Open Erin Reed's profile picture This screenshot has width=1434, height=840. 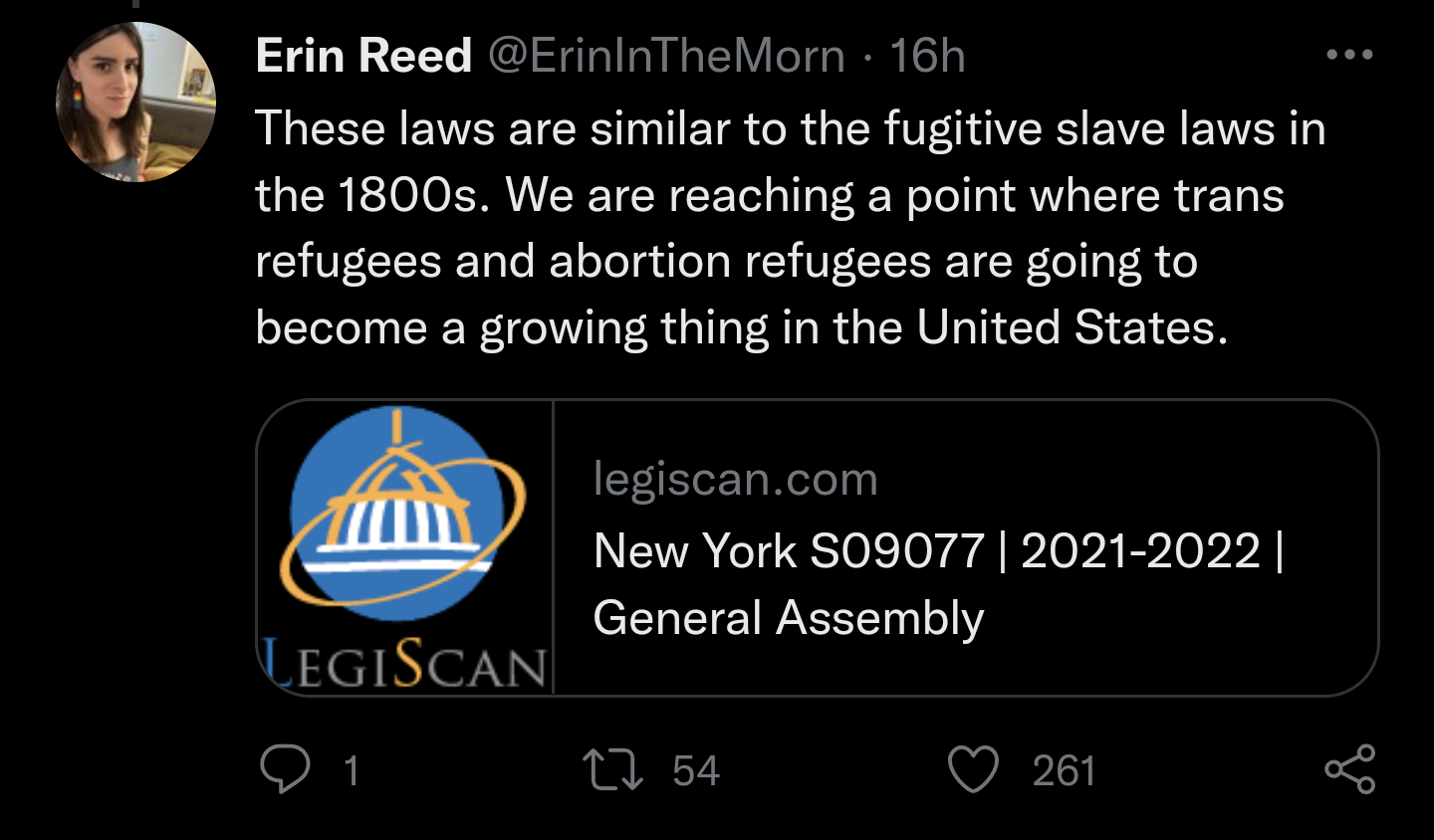click(135, 103)
